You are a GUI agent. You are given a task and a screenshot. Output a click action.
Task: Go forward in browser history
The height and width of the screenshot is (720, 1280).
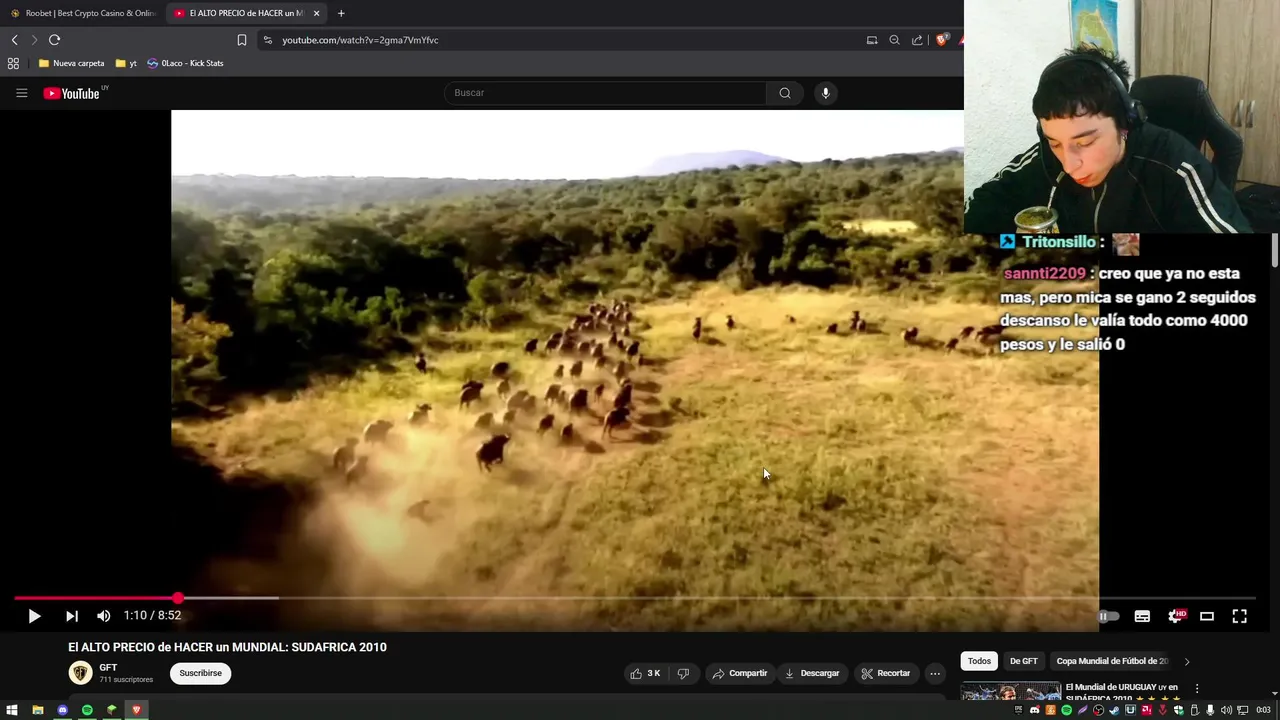(34, 40)
